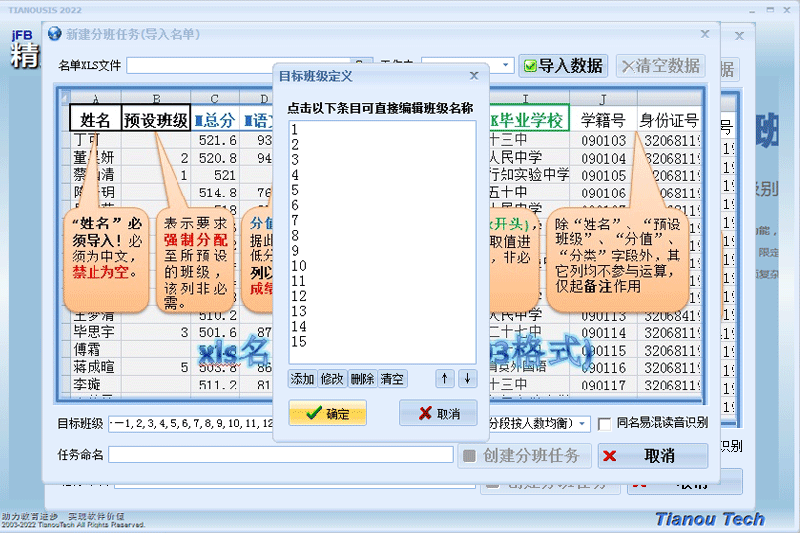The width and height of the screenshot is (800, 533).
Task: Move selected class down with the down-arrow icon
Action: tap(467, 378)
